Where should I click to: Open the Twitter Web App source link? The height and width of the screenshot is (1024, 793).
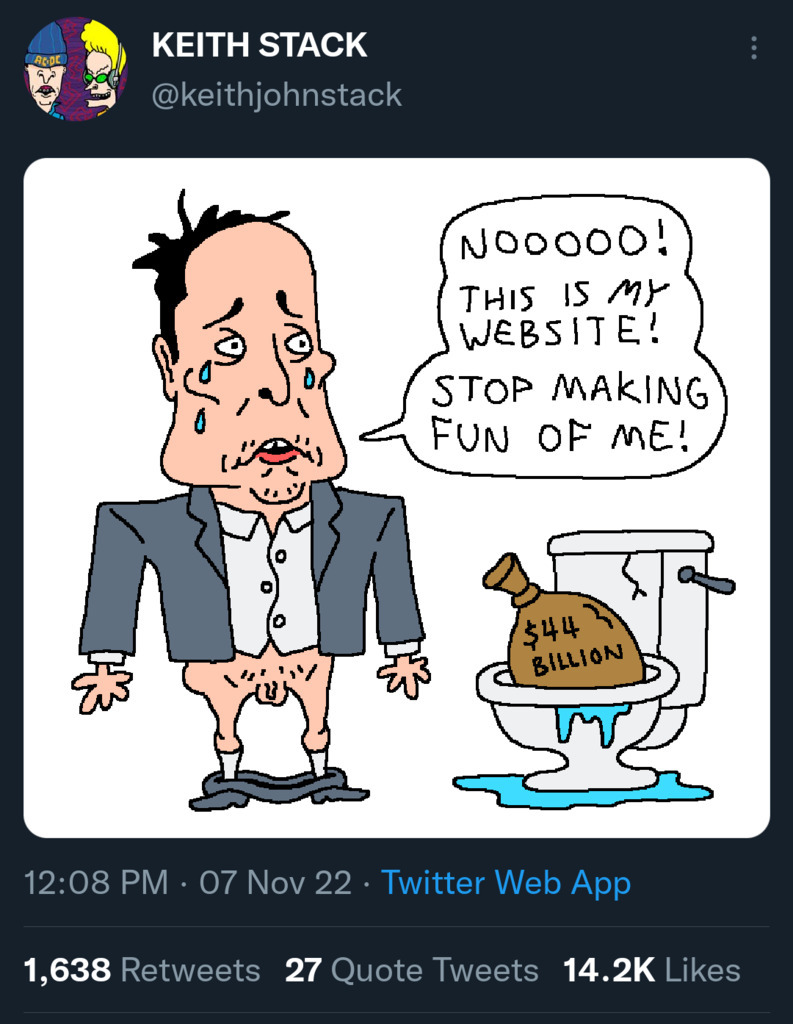point(506,883)
